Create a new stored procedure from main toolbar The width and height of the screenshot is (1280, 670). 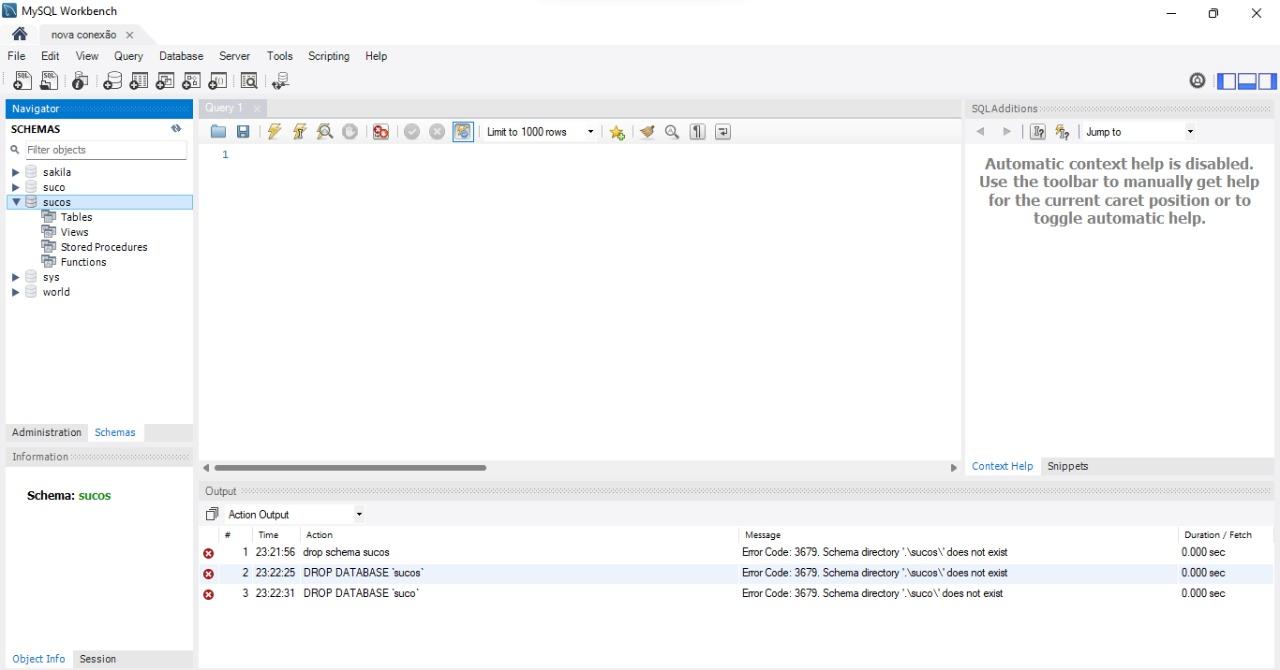coord(191,81)
